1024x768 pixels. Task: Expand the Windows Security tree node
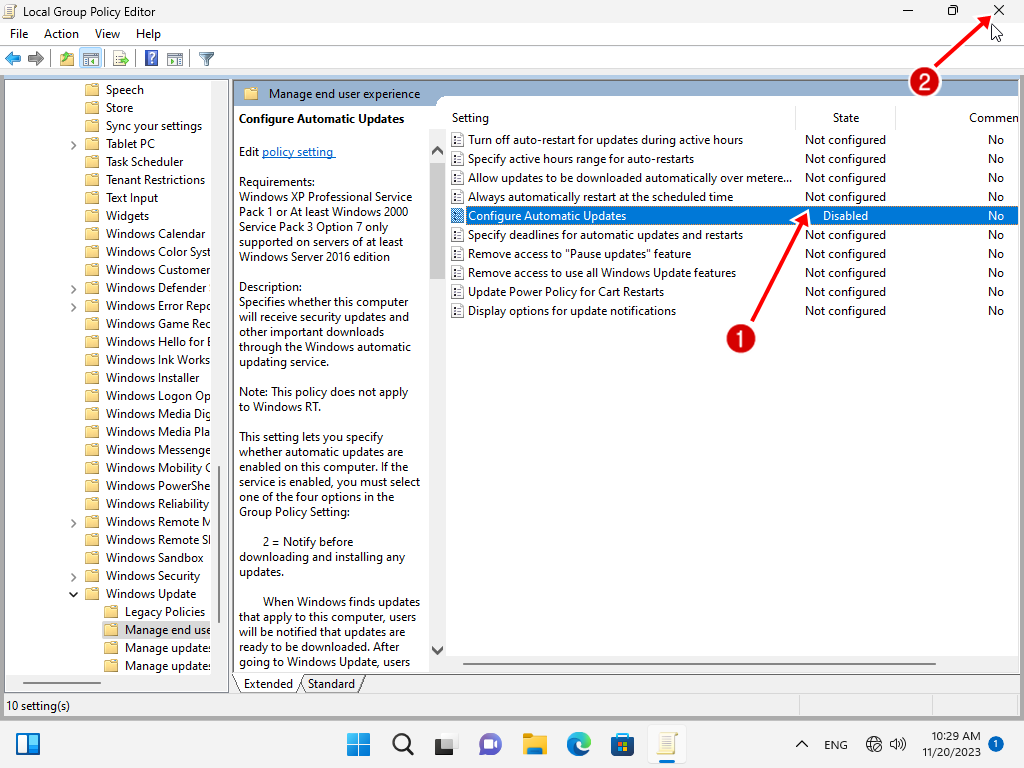[74, 576]
